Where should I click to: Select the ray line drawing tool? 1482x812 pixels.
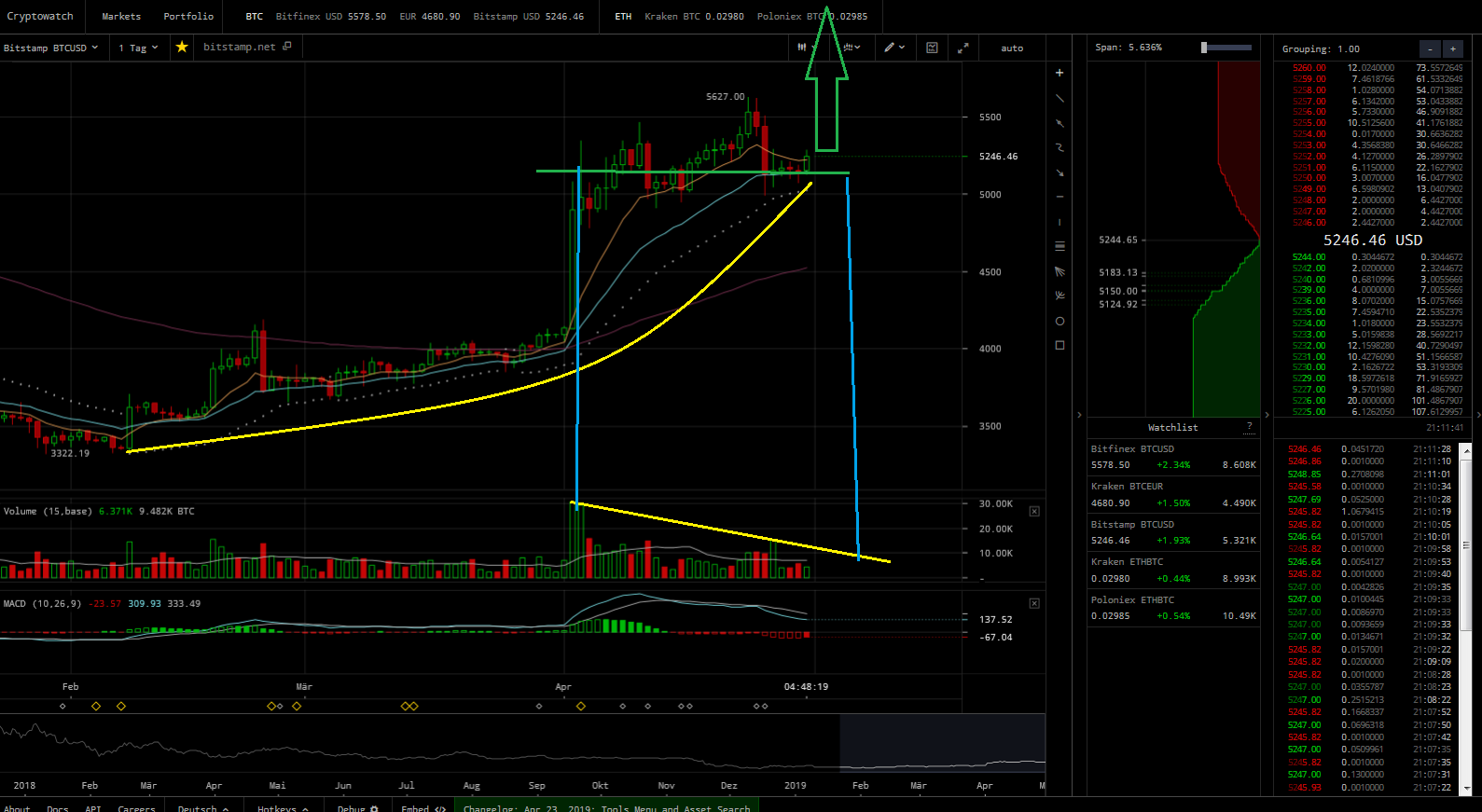(x=1060, y=123)
